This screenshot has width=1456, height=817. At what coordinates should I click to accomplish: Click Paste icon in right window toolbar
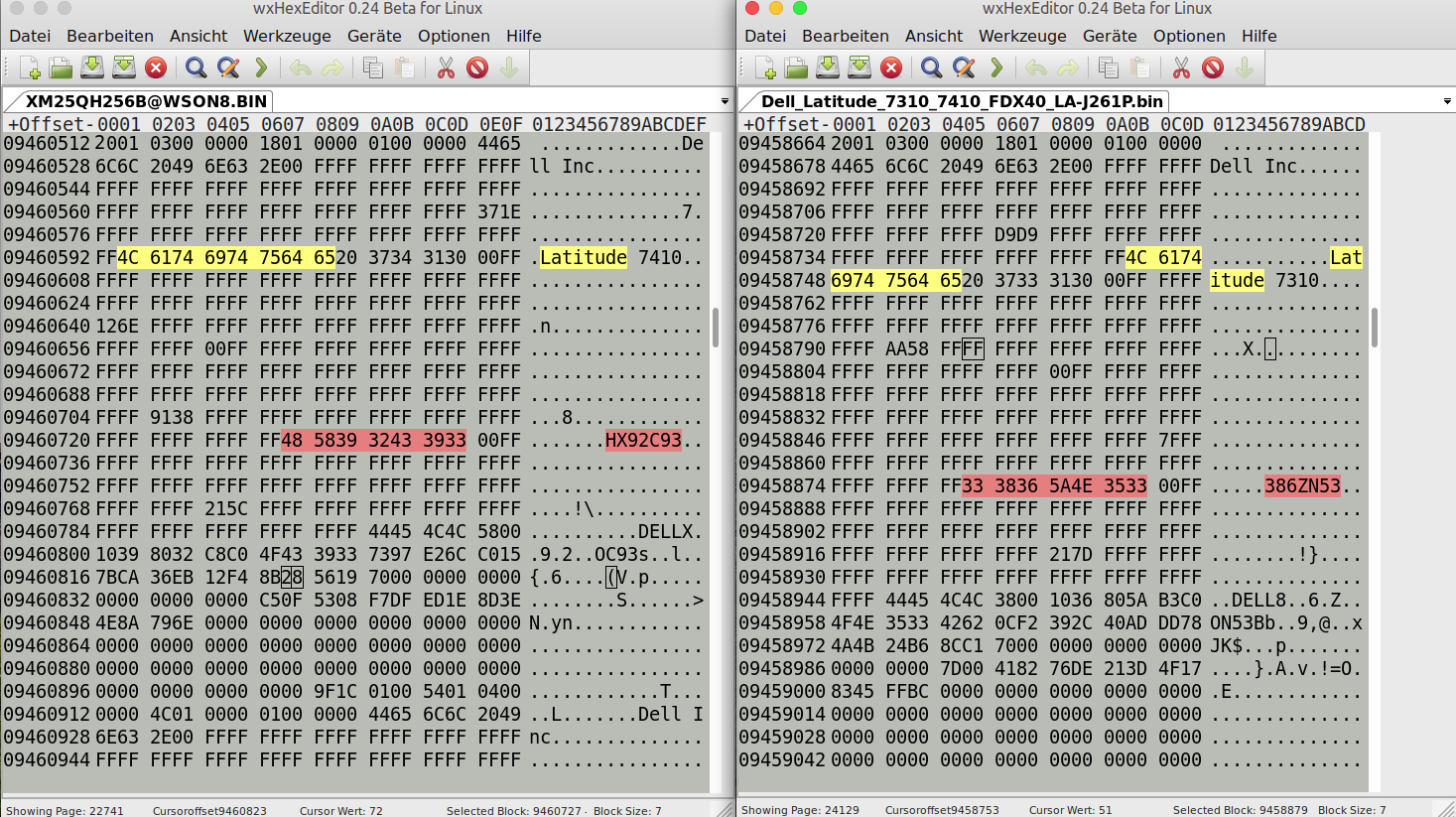pos(1140,68)
